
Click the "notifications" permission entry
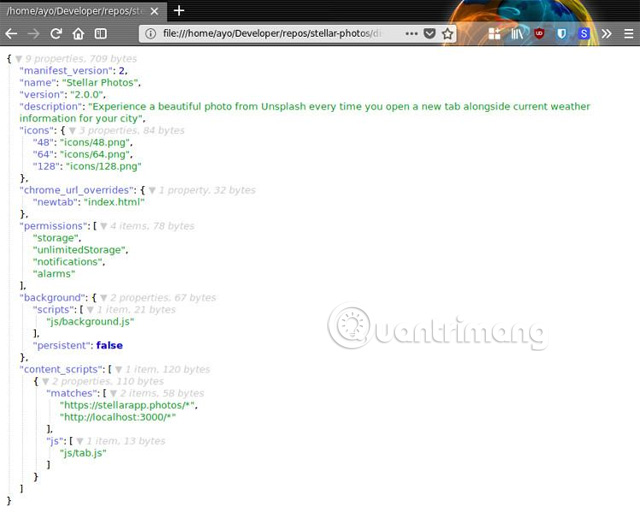[x=68, y=262]
